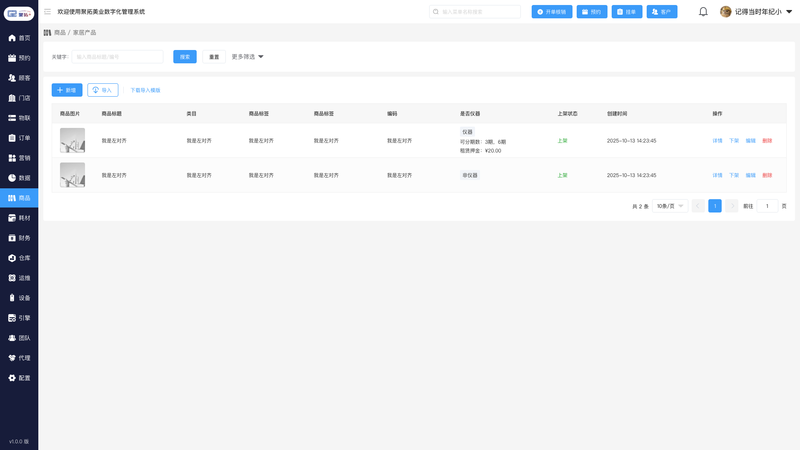Click 下架 in the 仪器 row
Viewport: 800px width, 450px height.
tap(734, 141)
